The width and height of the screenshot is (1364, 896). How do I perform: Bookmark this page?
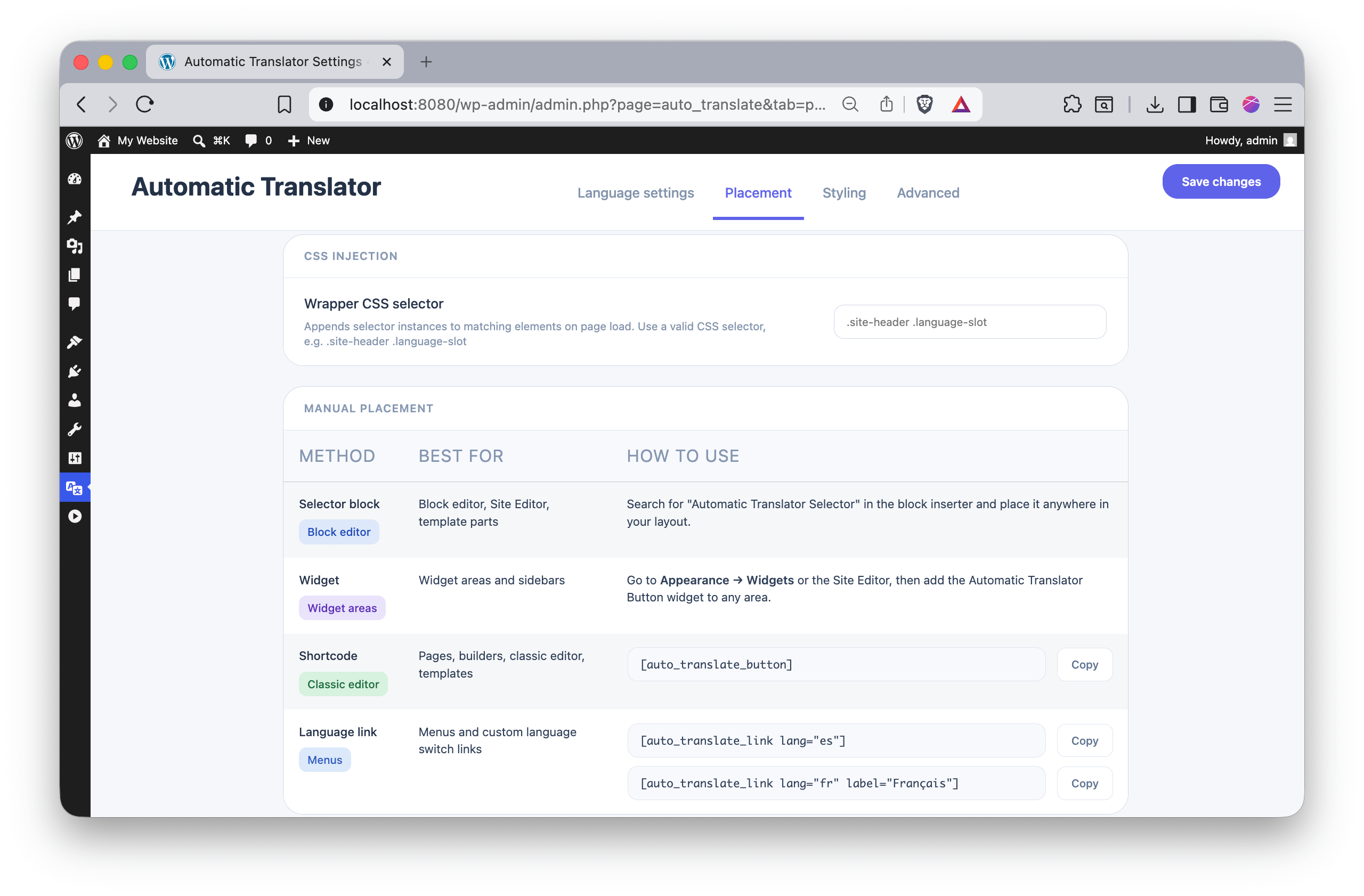point(285,104)
